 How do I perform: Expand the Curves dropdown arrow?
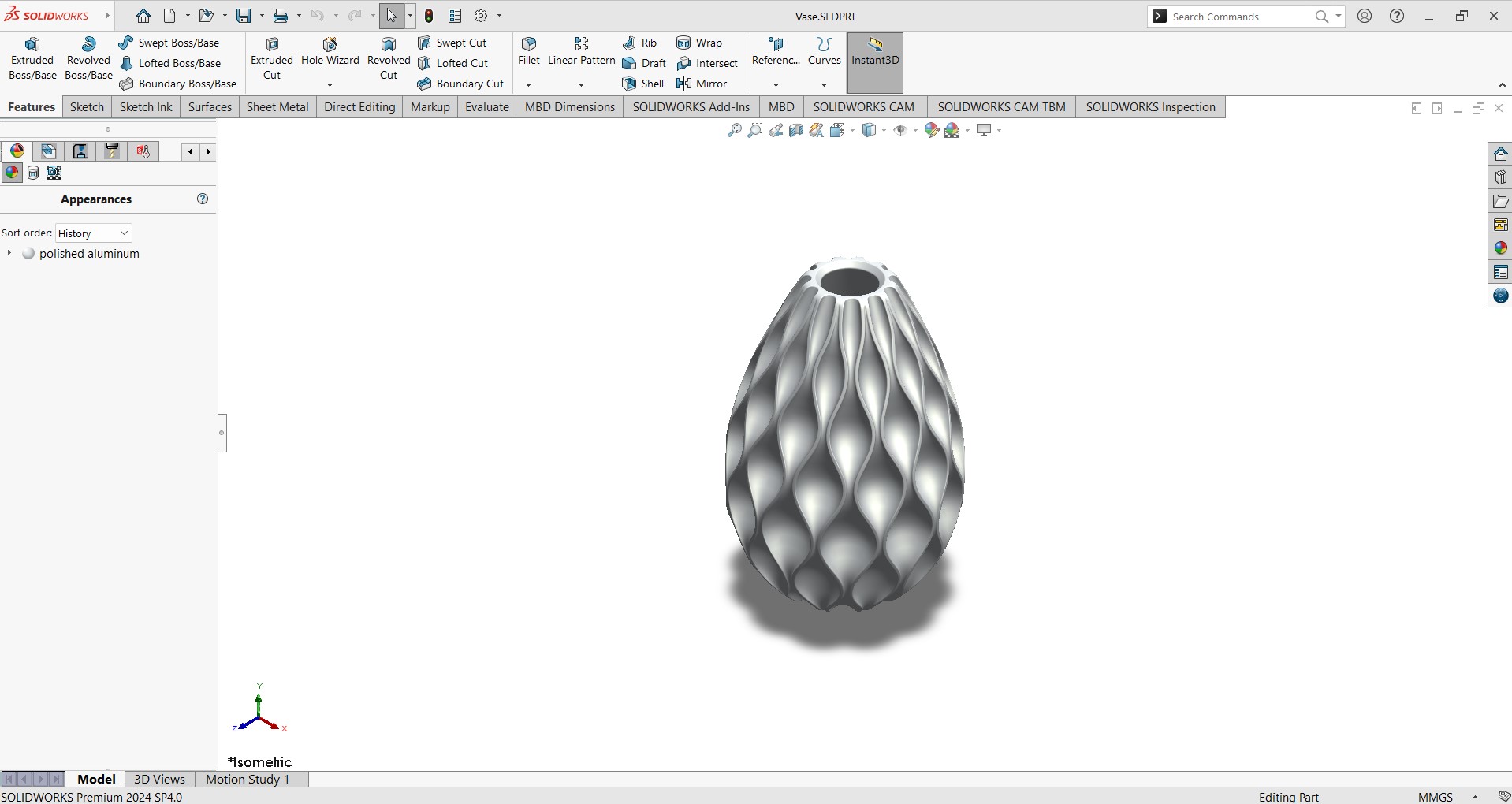(x=825, y=84)
